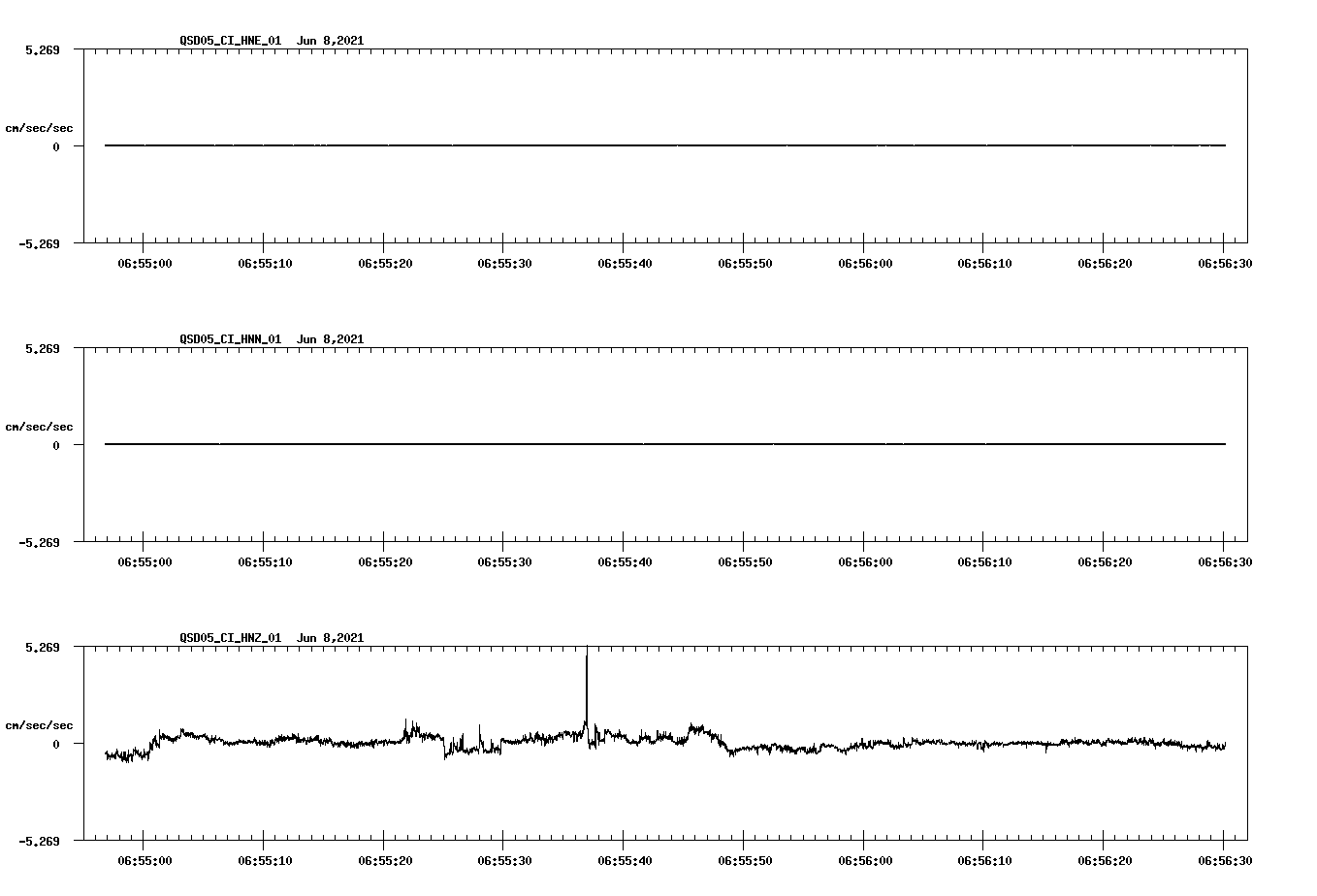Click the -5.269 lower limit of the HNN plot
The width and height of the screenshot is (1317, 896).
point(39,542)
